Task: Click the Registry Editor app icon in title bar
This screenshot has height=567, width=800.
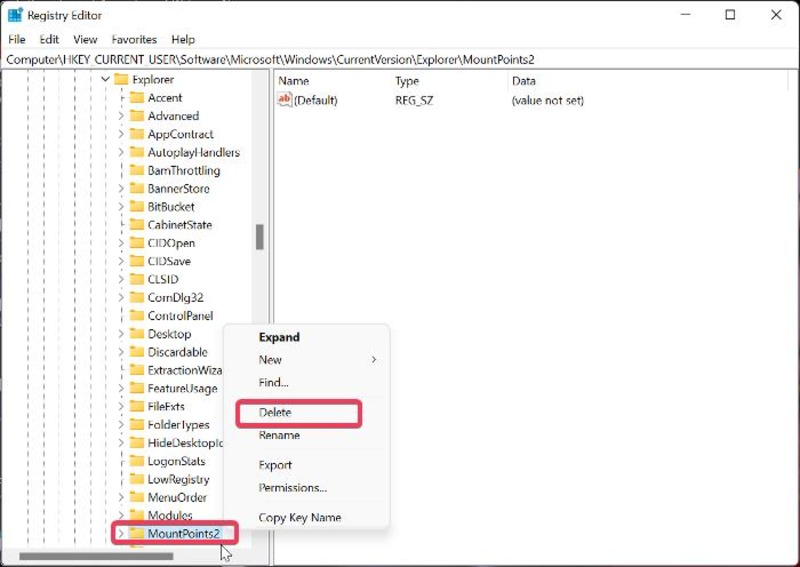Action: 15,15
